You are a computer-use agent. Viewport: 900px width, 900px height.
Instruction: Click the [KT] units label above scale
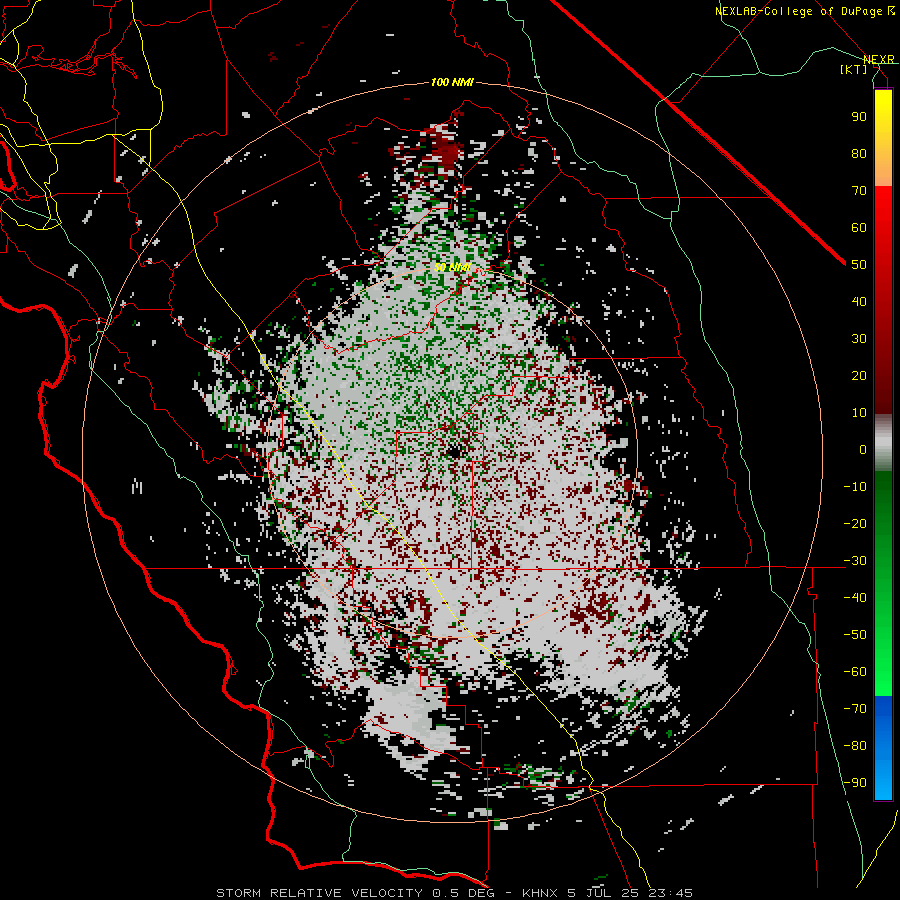pos(854,69)
